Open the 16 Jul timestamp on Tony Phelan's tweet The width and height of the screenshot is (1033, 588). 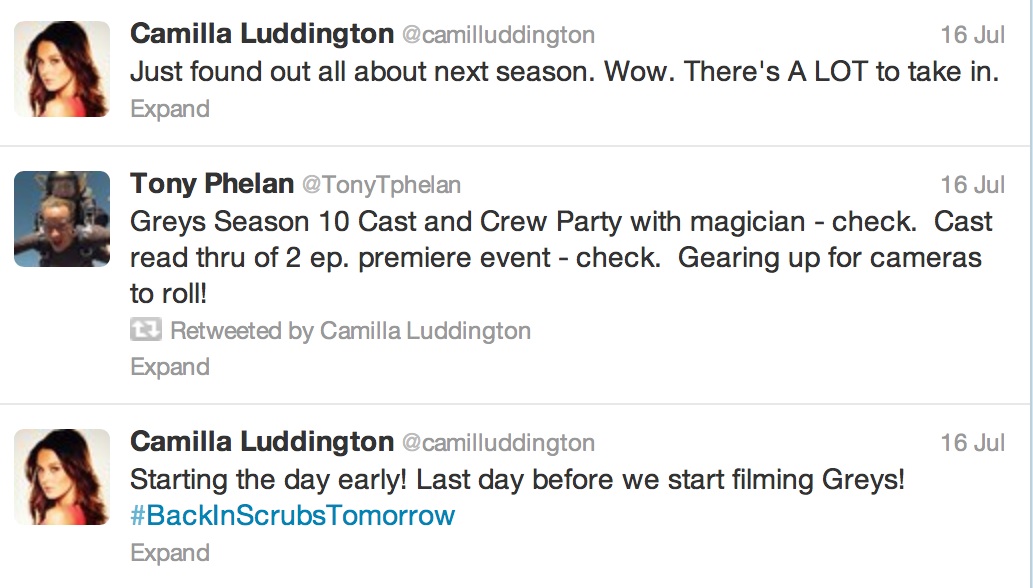972,185
